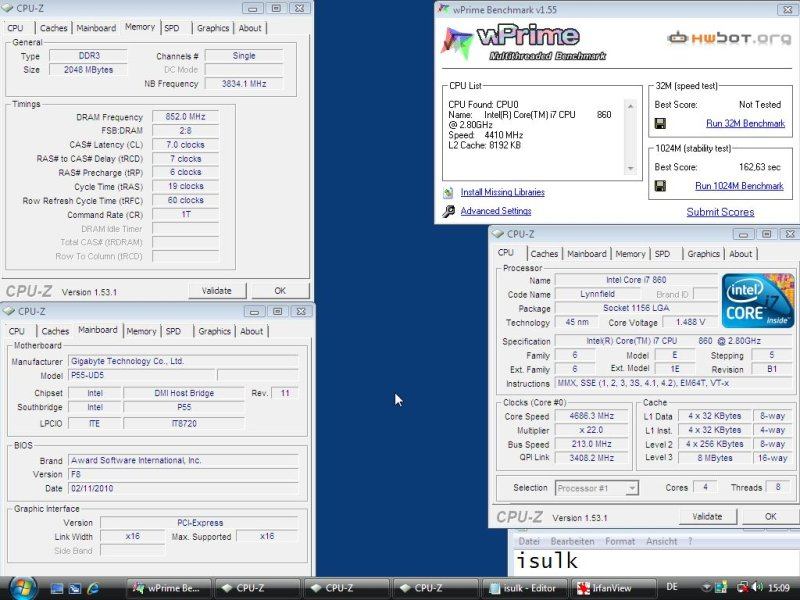This screenshot has height=600, width=800.
Task: Select the isulk - Editor taskbar button
Action: 523,588
